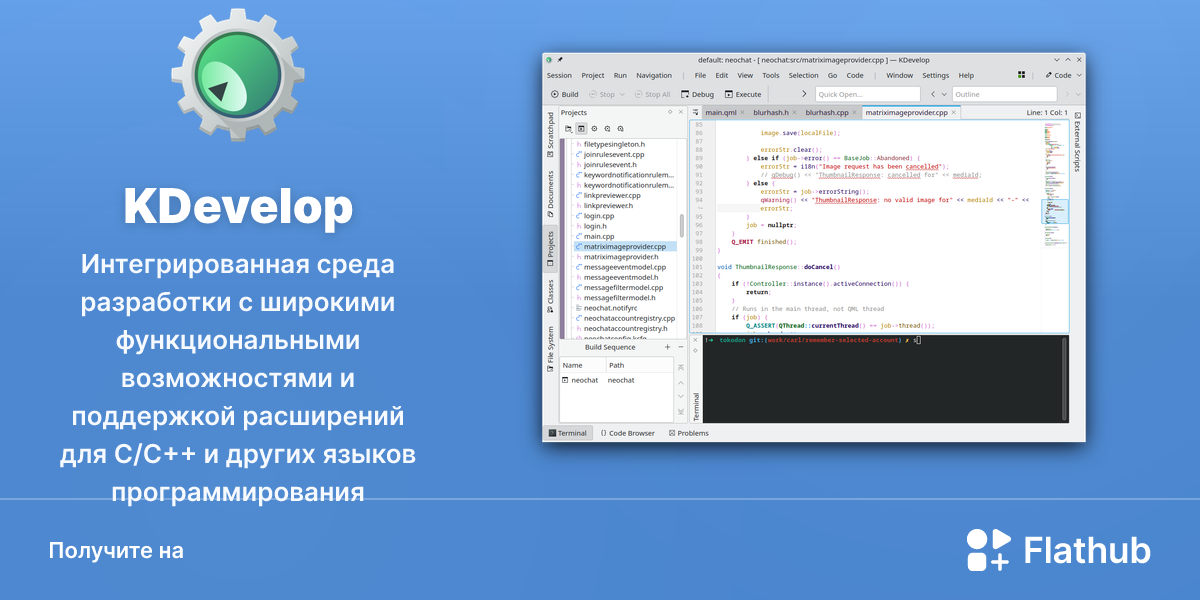This screenshot has width=1200, height=600.
Task: Click the Build toolbar button
Action: click(565, 94)
